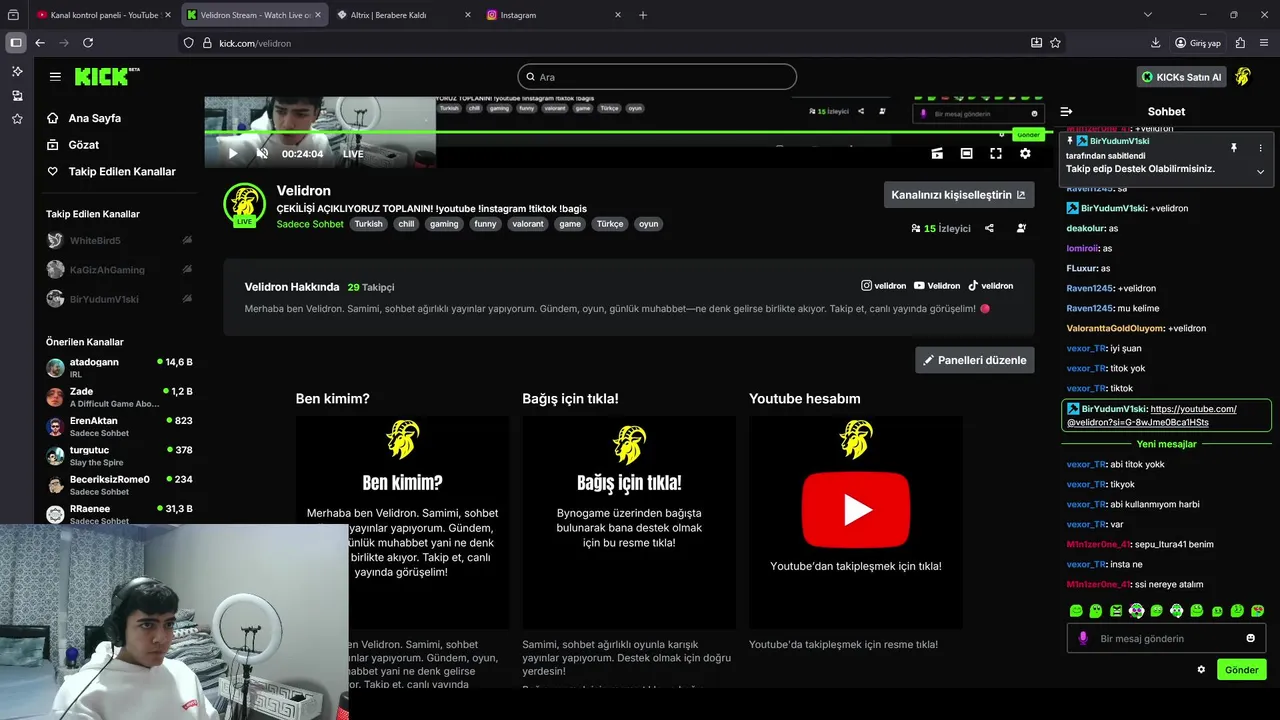
Task: Open the Instagram velidron link
Action: click(x=884, y=286)
